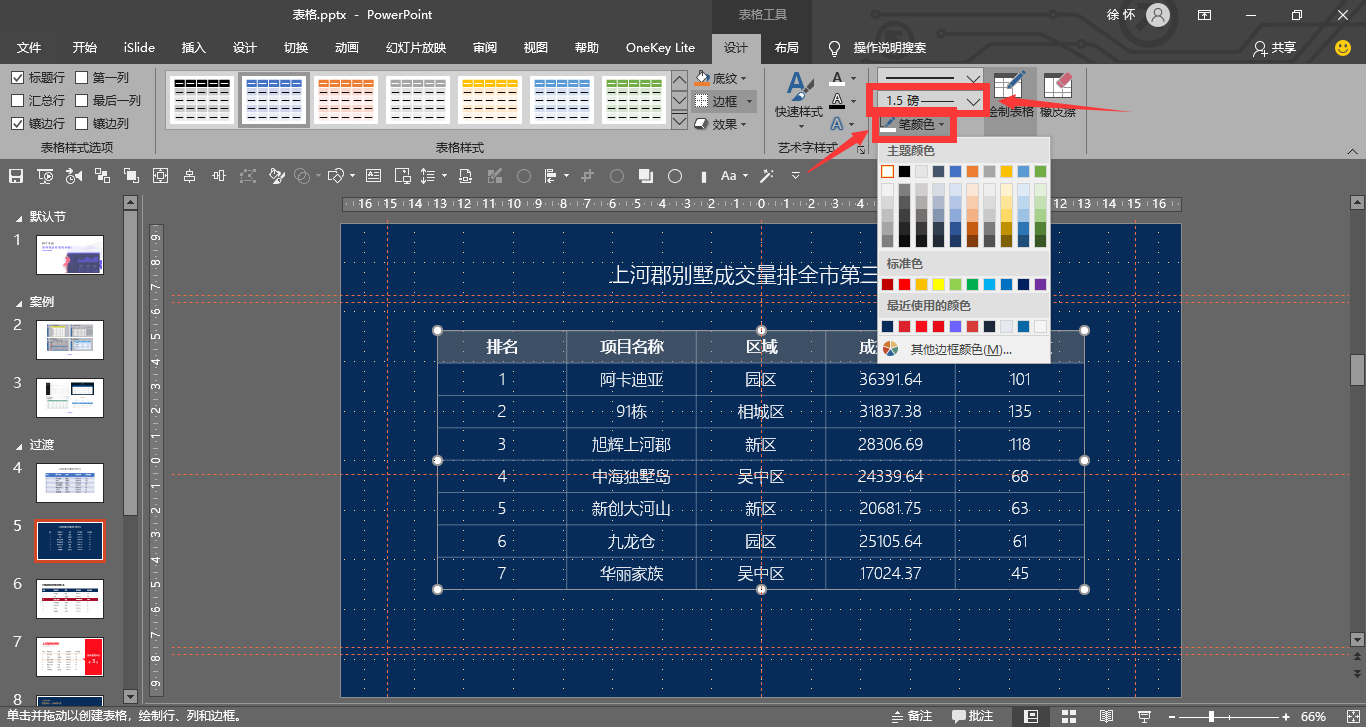Check the First Column (第一列) checkbox
1366x727 pixels.
click(x=81, y=77)
